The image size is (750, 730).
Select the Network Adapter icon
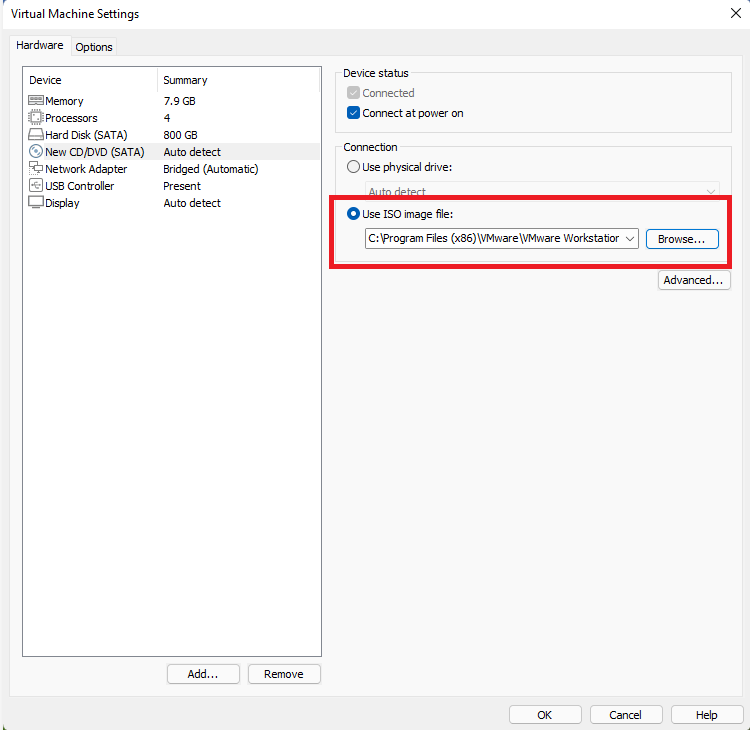click(x=36, y=169)
